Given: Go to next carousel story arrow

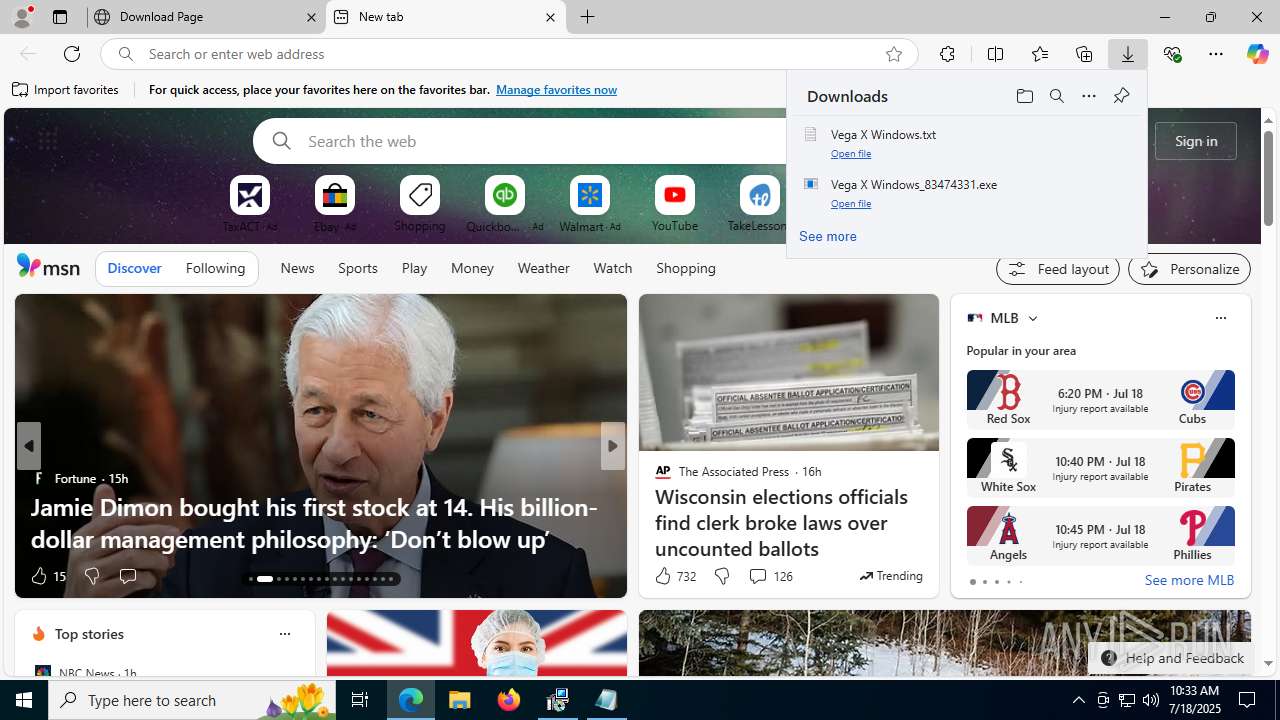Looking at the screenshot, I should pos(612,446).
